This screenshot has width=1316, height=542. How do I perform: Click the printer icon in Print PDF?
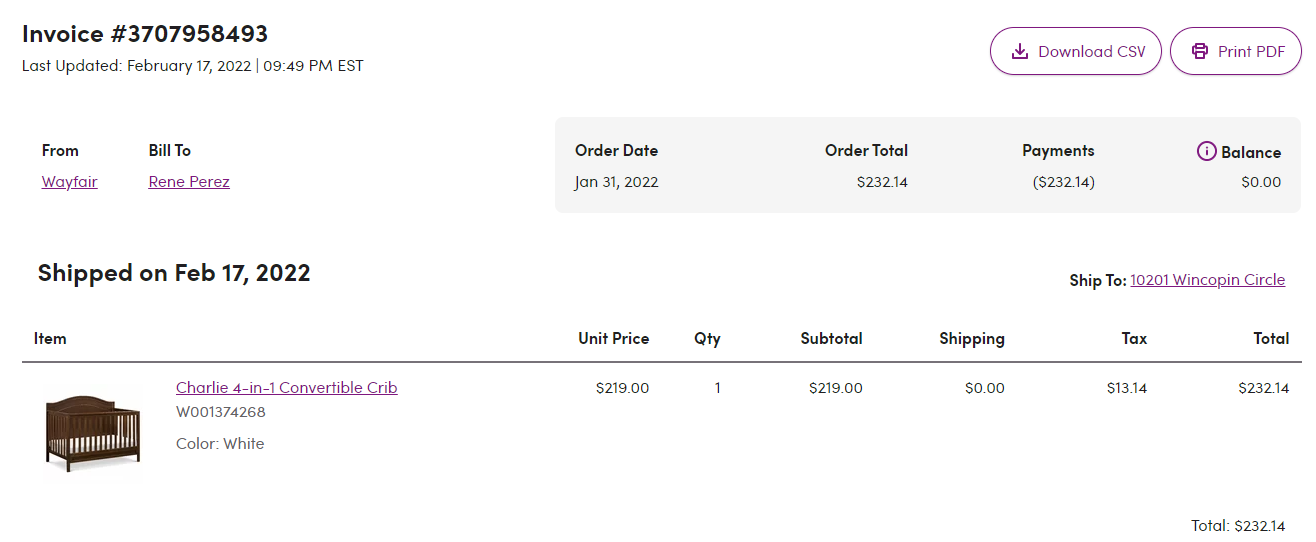point(1200,51)
